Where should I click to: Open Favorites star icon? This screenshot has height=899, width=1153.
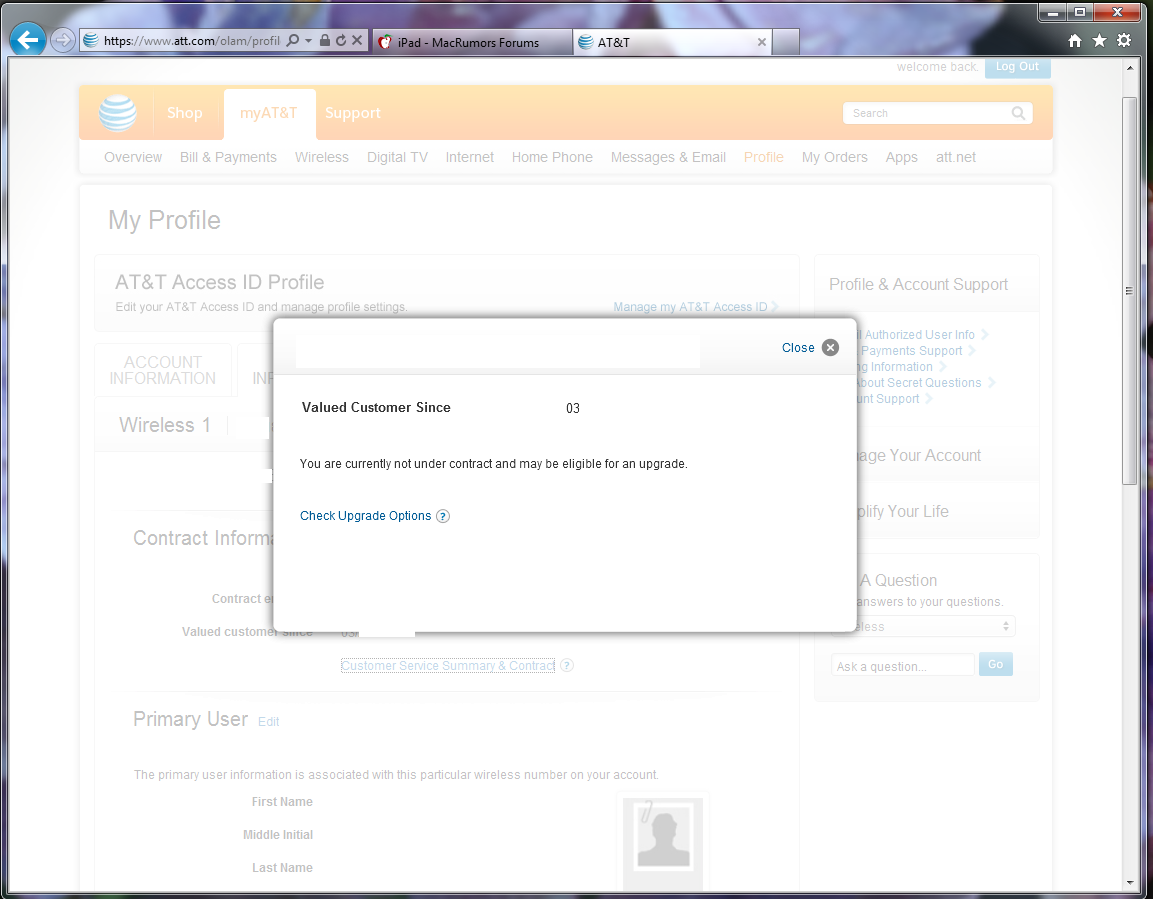[1099, 41]
